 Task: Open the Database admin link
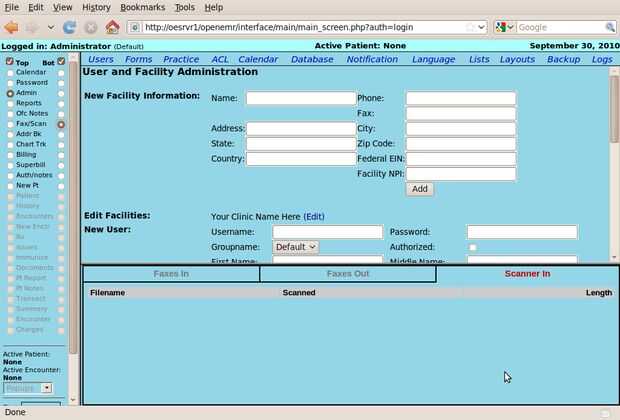(312, 59)
